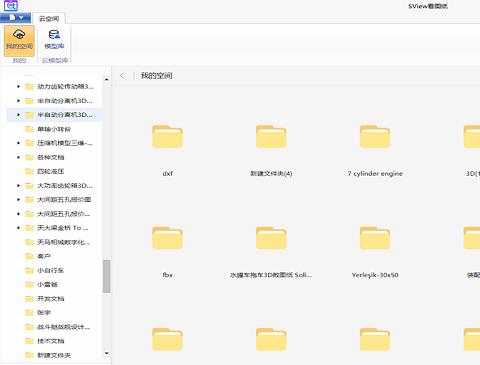Open the dxf folder
Image resolution: width=480 pixels, height=365 pixels.
[167, 137]
